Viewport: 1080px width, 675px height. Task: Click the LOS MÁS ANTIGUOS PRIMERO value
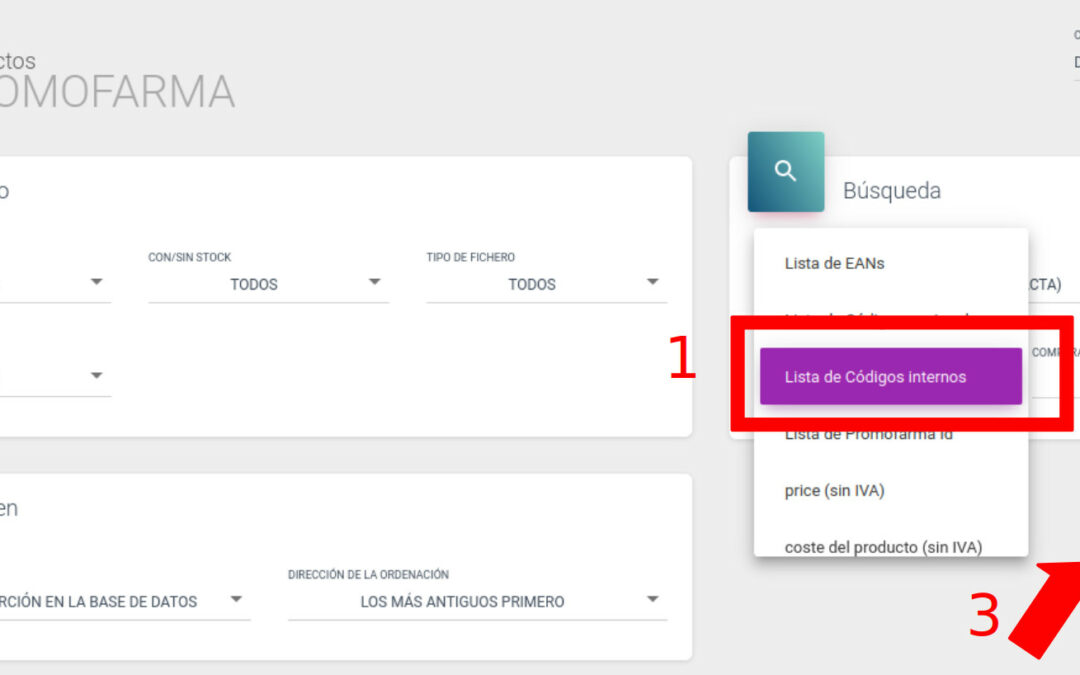(462, 602)
